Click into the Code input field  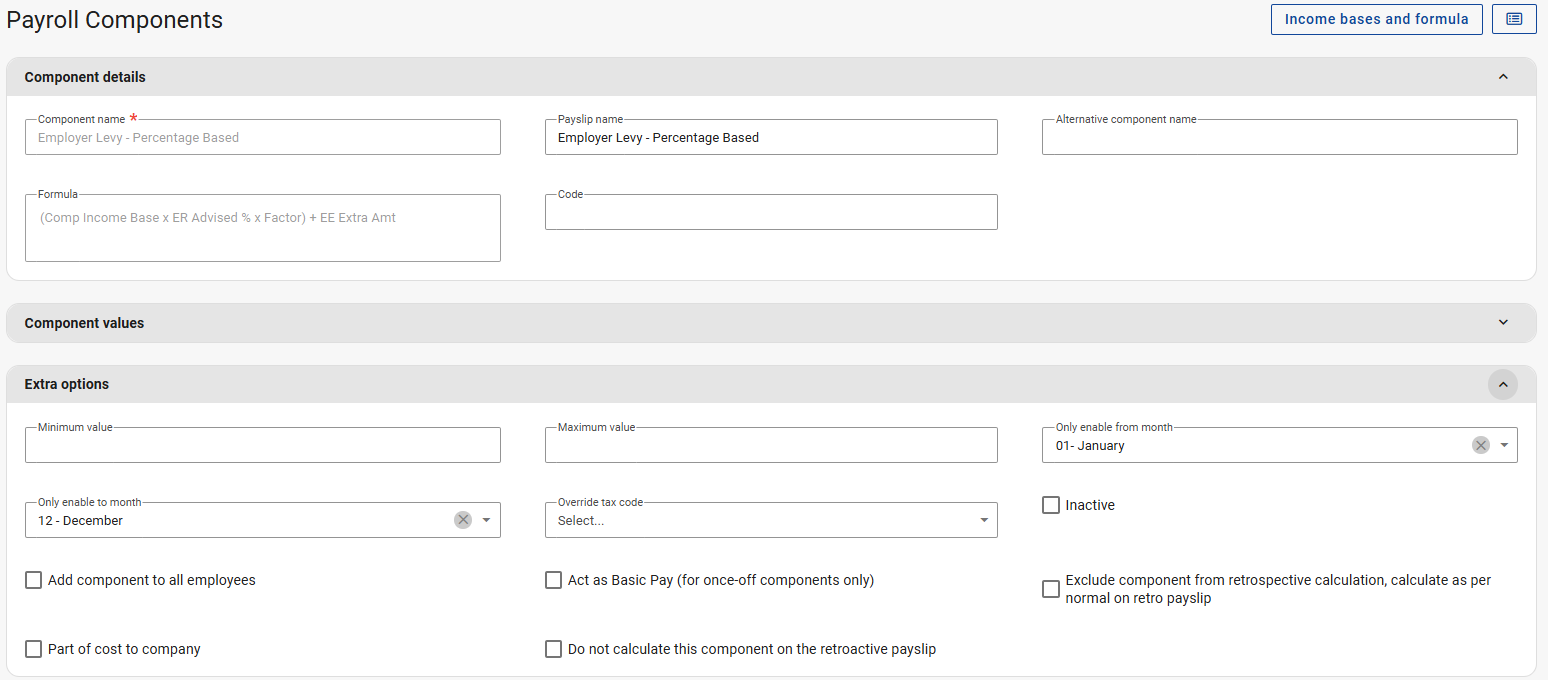coord(770,212)
